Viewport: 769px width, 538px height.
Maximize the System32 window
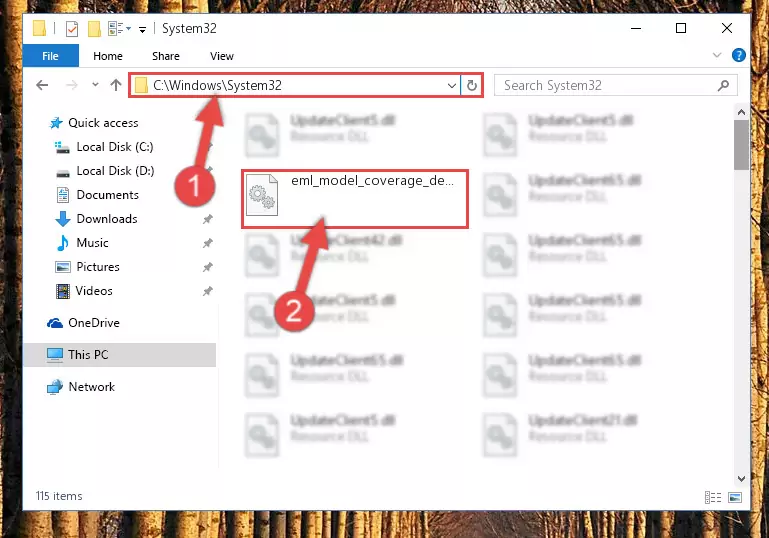click(x=681, y=28)
